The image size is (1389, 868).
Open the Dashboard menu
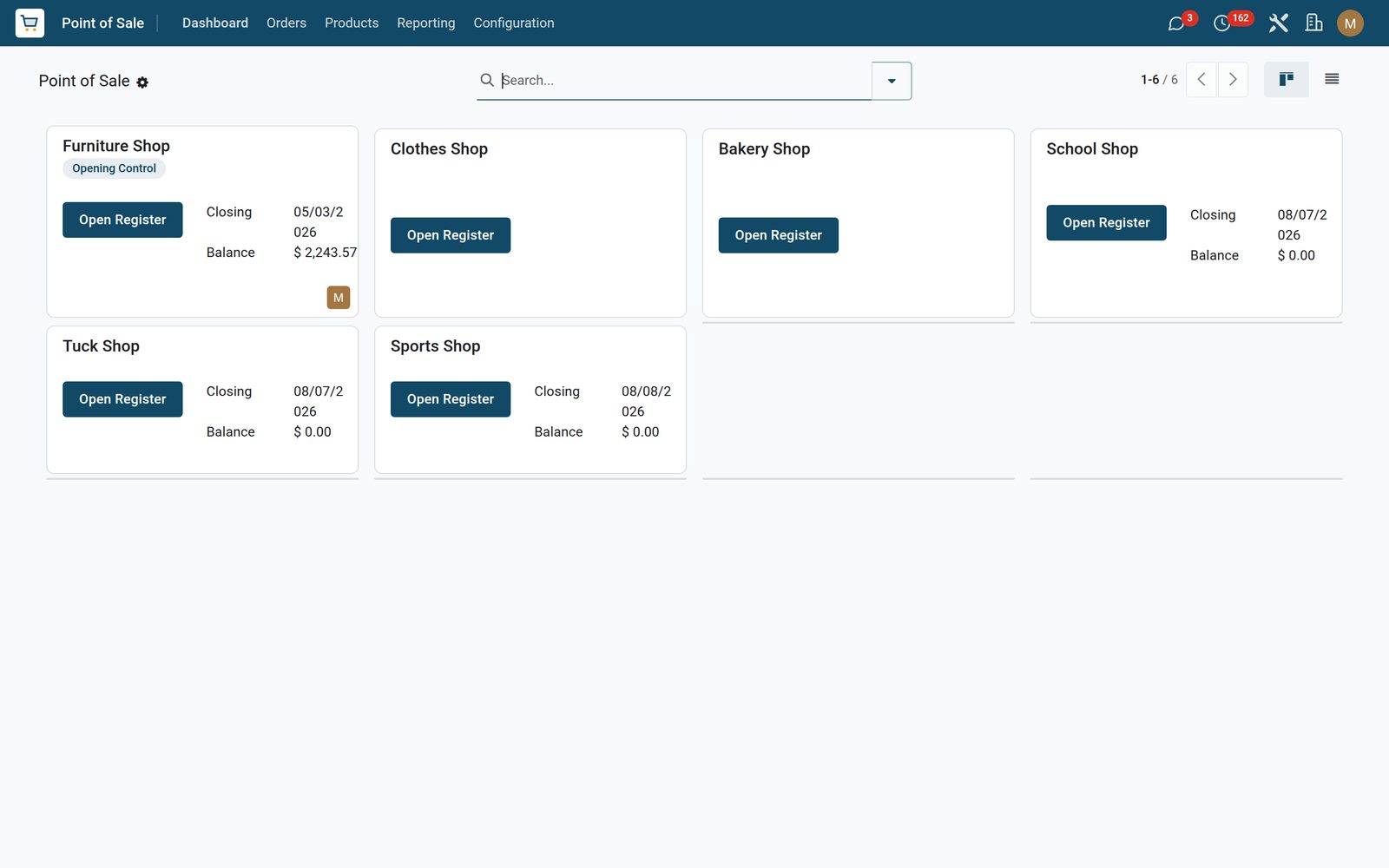click(215, 23)
